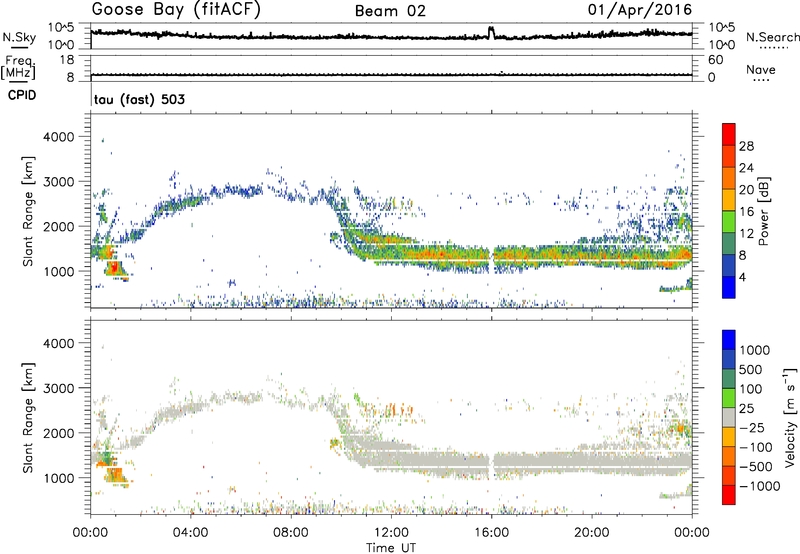
Task: Click the "16" power colorbar label
Action: tap(746, 212)
